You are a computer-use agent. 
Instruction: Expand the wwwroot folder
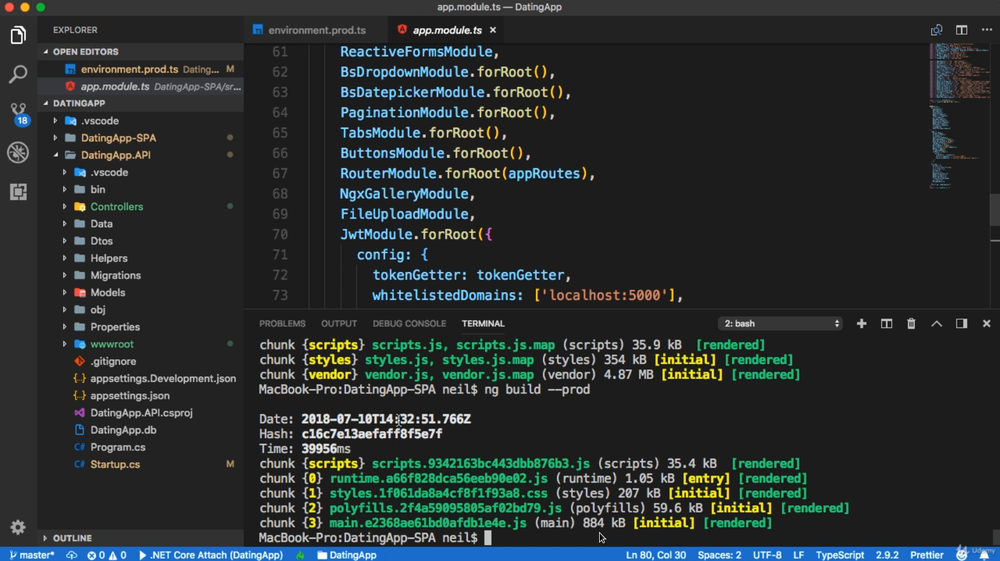tap(140, 344)
